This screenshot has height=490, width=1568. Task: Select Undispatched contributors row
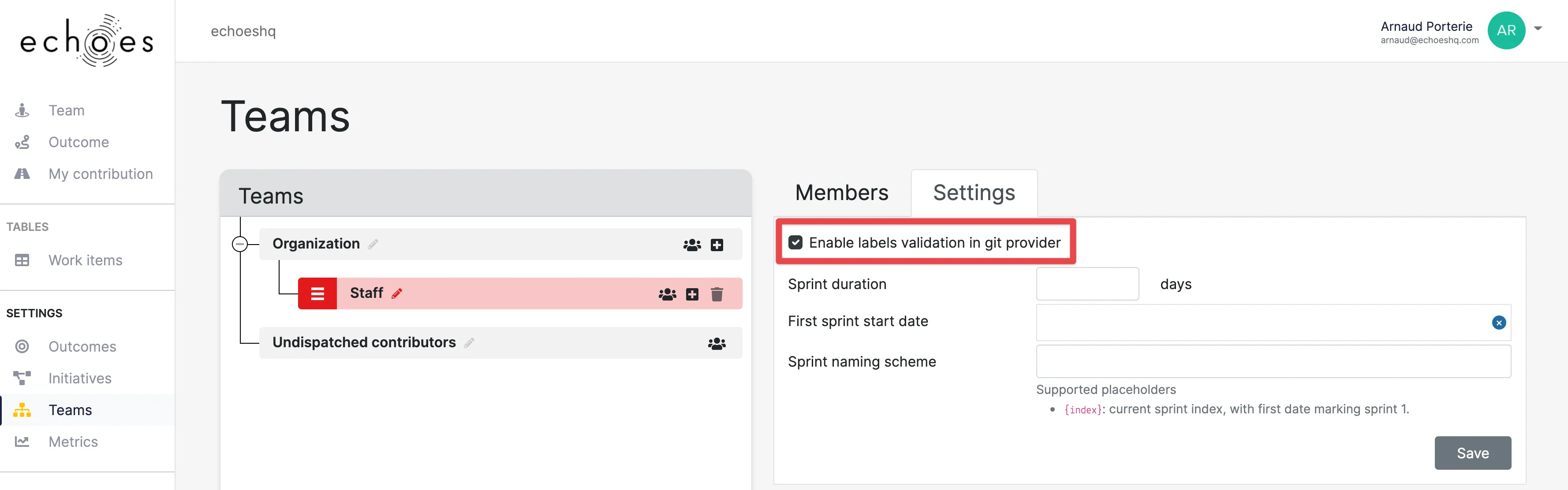point(500,343)
